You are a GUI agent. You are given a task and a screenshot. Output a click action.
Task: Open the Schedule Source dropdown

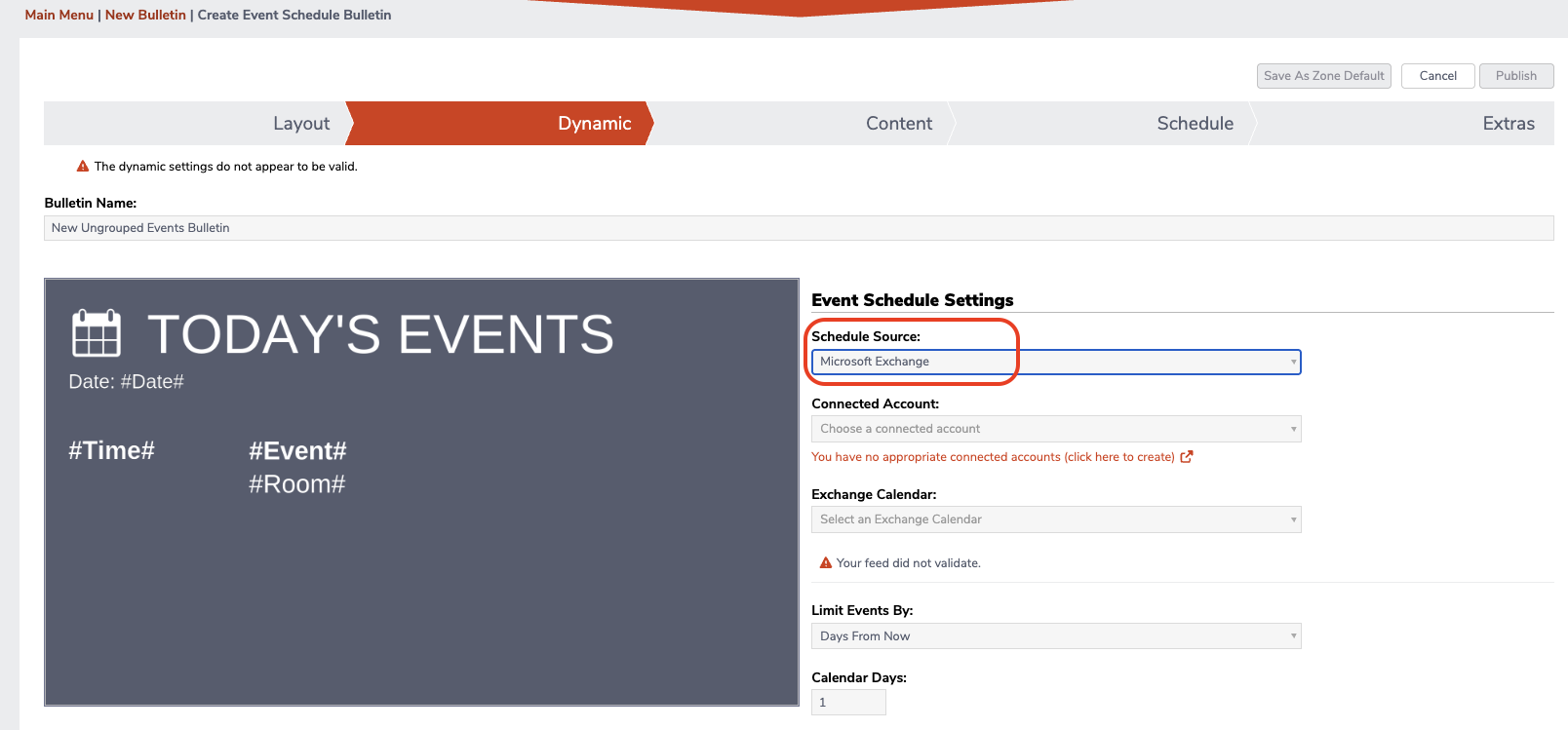pos(1056,362)
